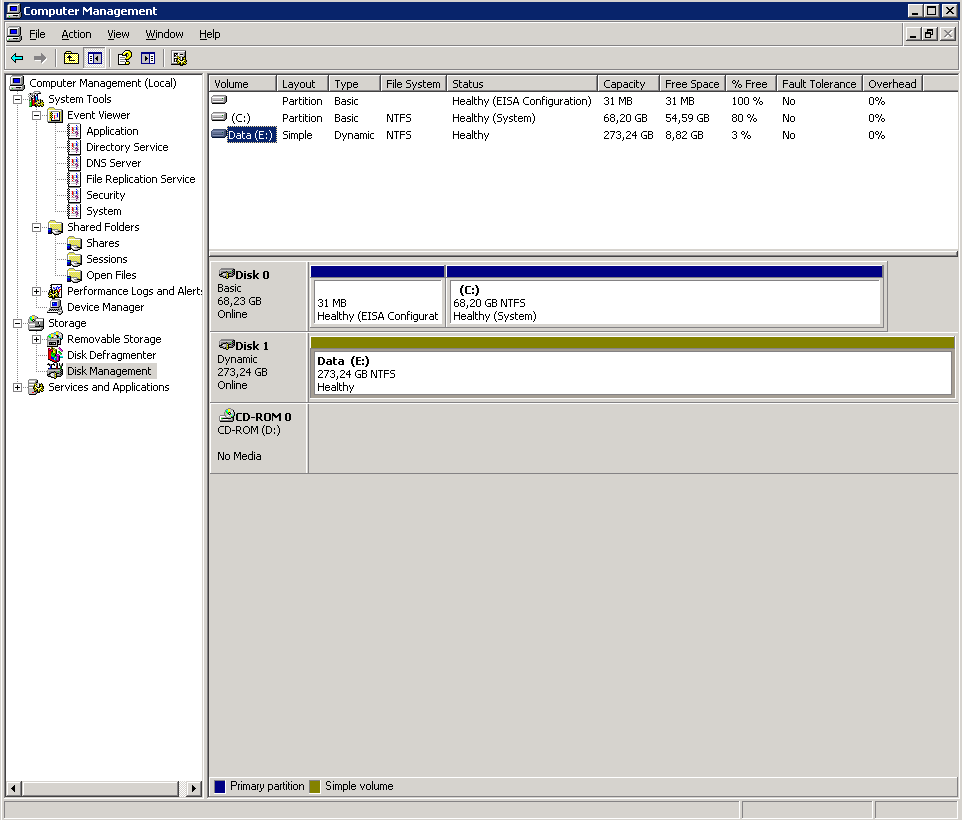Click the Shares folder icon
This screenshot has height=820, width=962.
[x=74, y=243]
